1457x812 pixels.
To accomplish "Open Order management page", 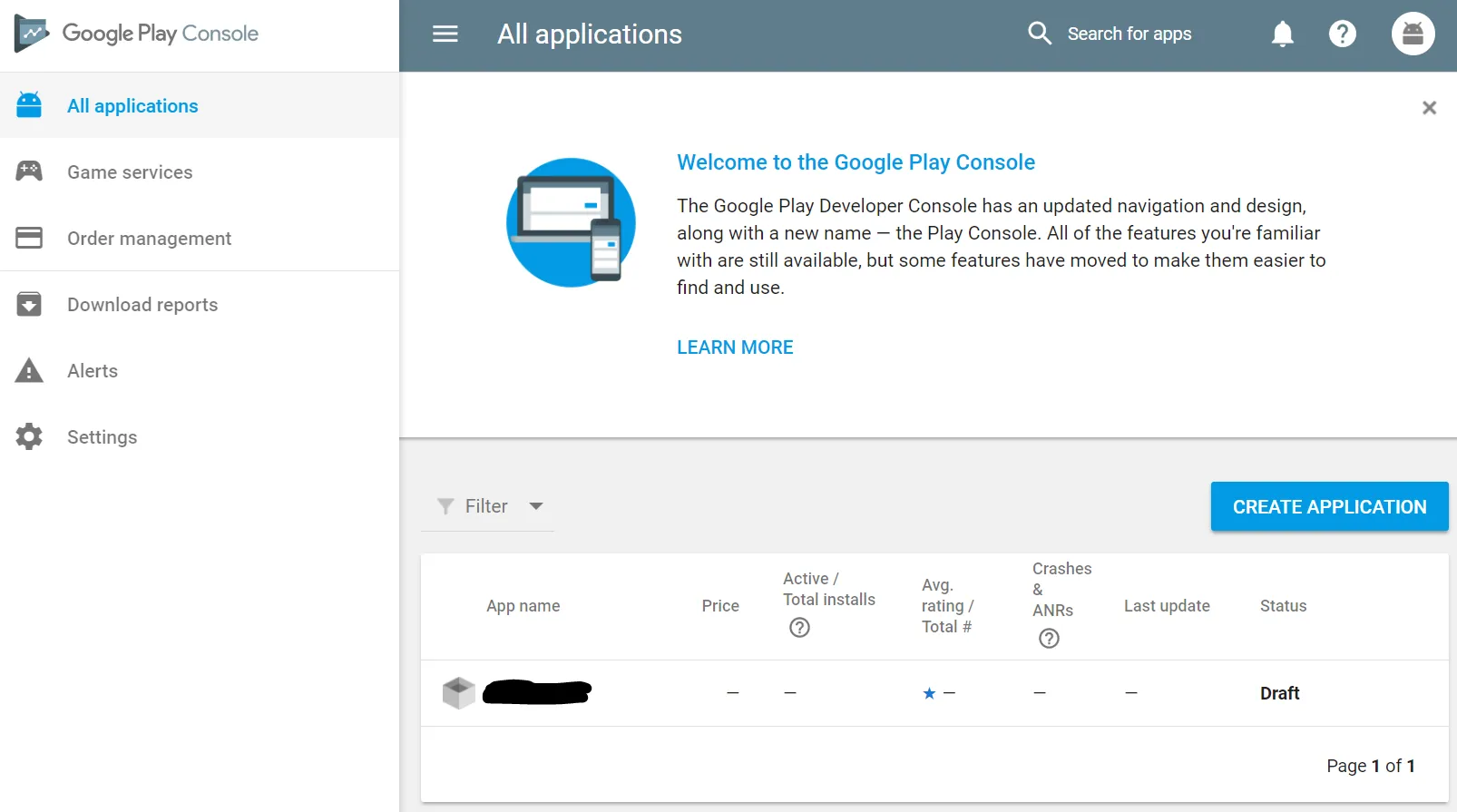I will (x=149, y=239).
